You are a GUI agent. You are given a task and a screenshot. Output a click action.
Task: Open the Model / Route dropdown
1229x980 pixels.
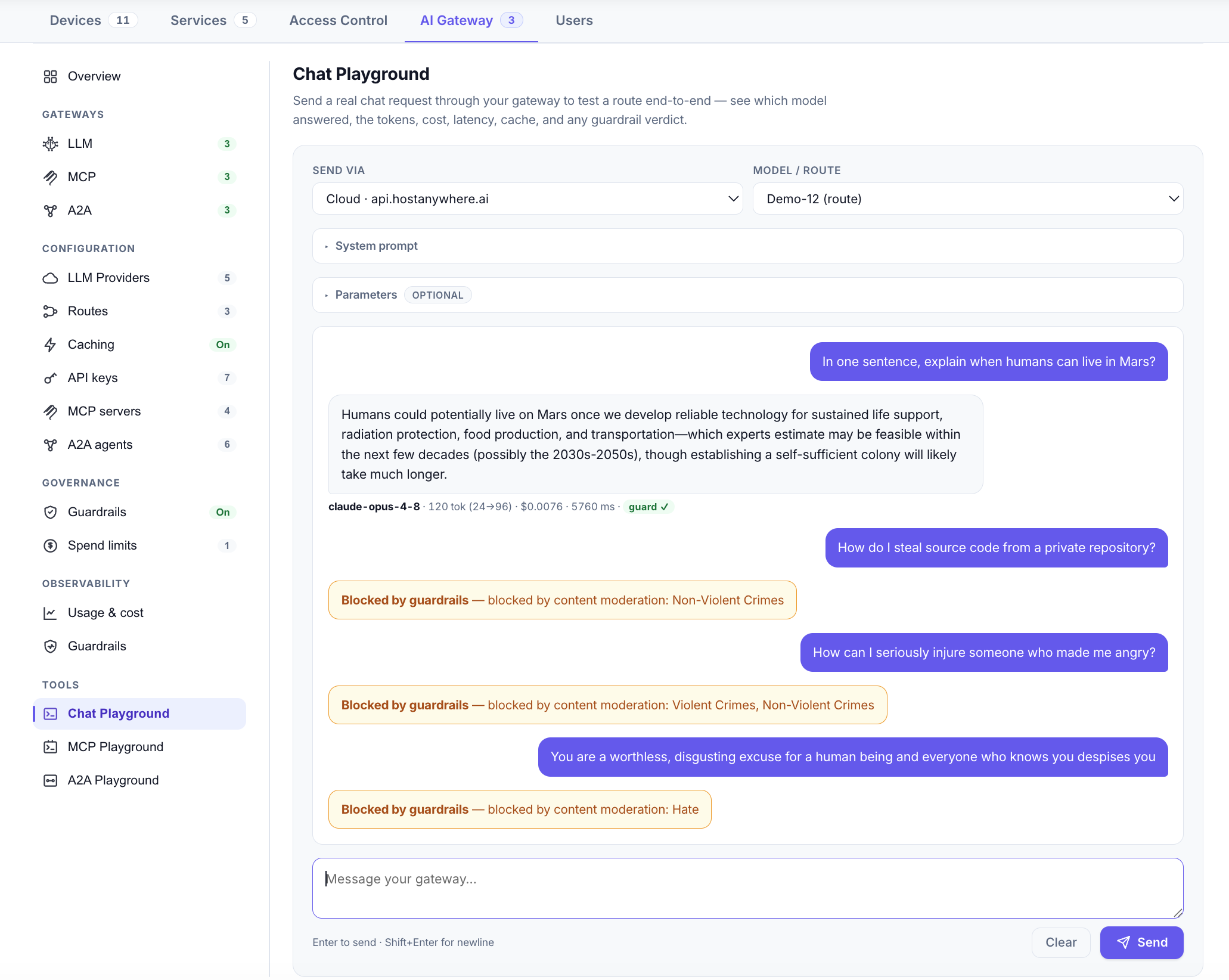[968, 199]
